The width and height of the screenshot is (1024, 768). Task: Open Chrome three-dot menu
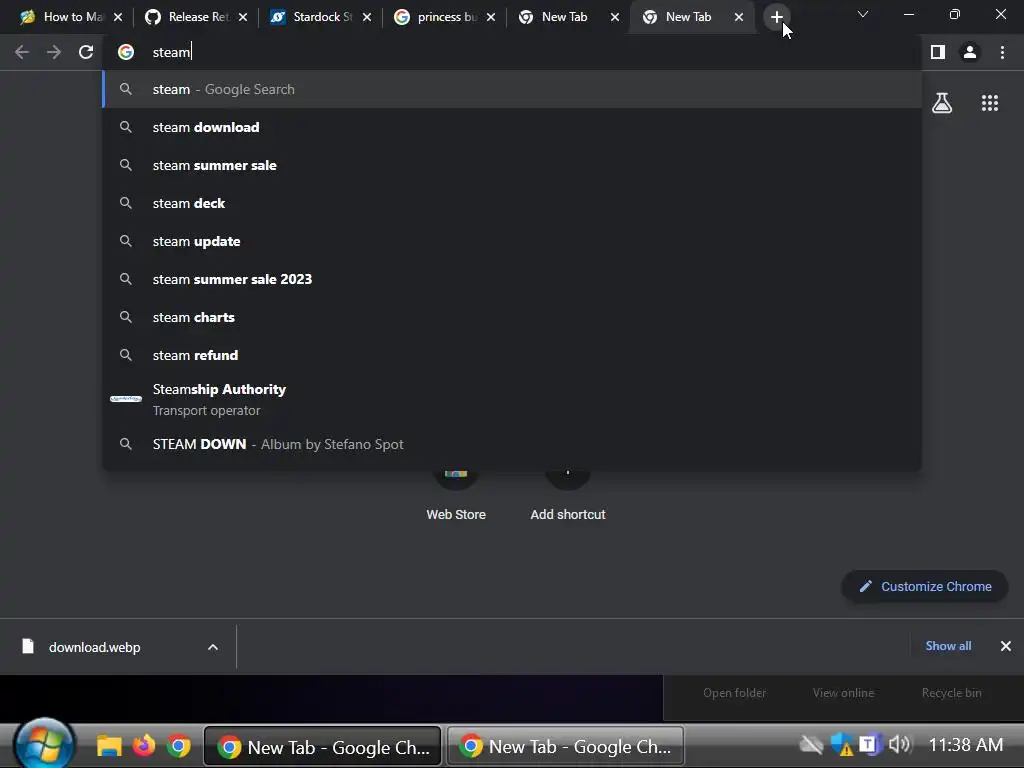click(1002, 52)
